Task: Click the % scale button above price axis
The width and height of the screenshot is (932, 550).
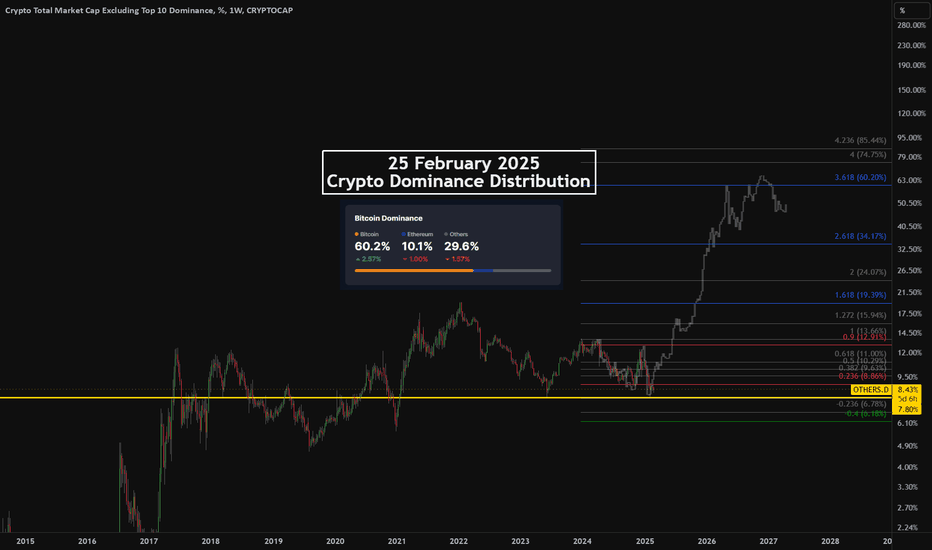Action: [912, 10]
